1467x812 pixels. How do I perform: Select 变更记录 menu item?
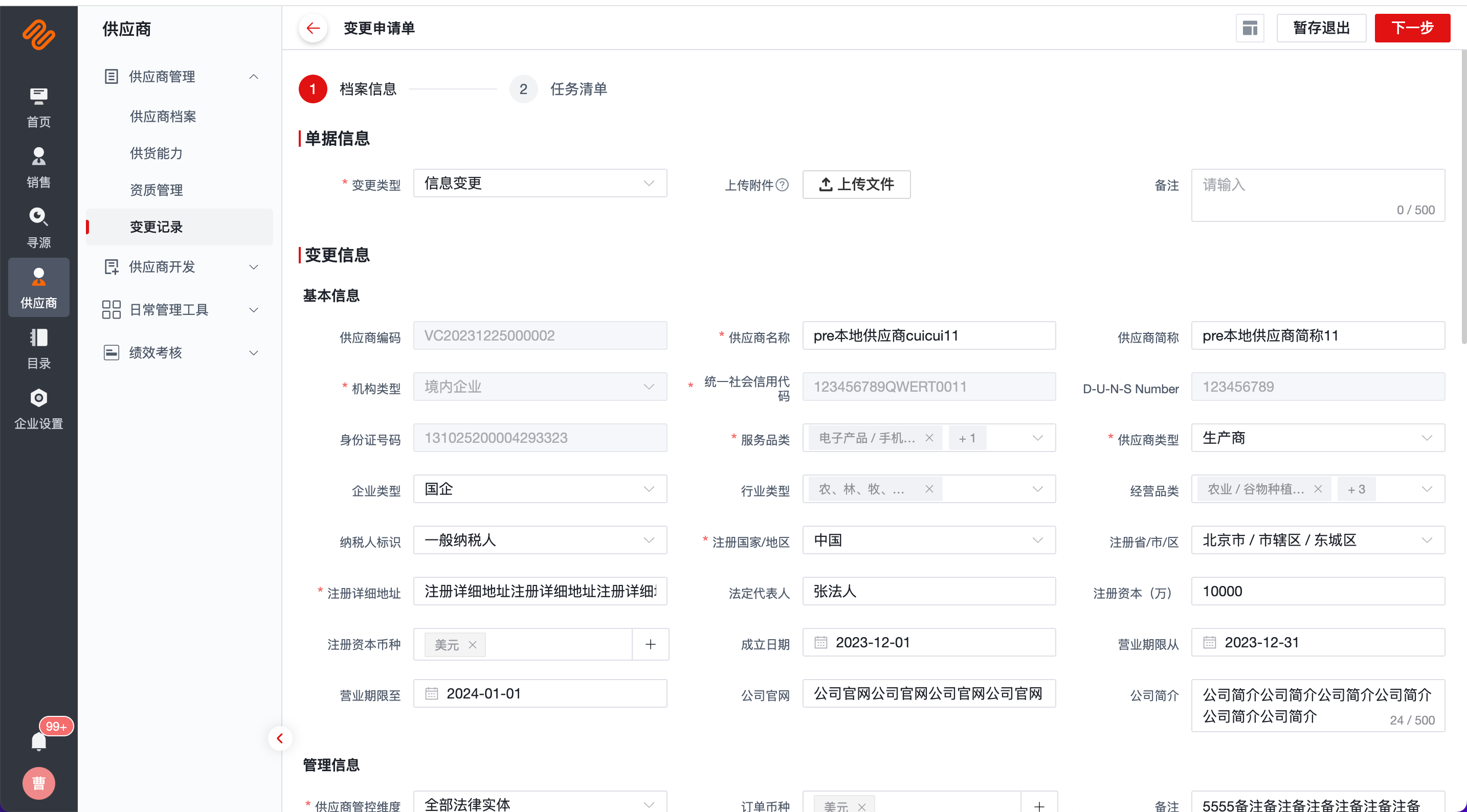tap(180, 227)
